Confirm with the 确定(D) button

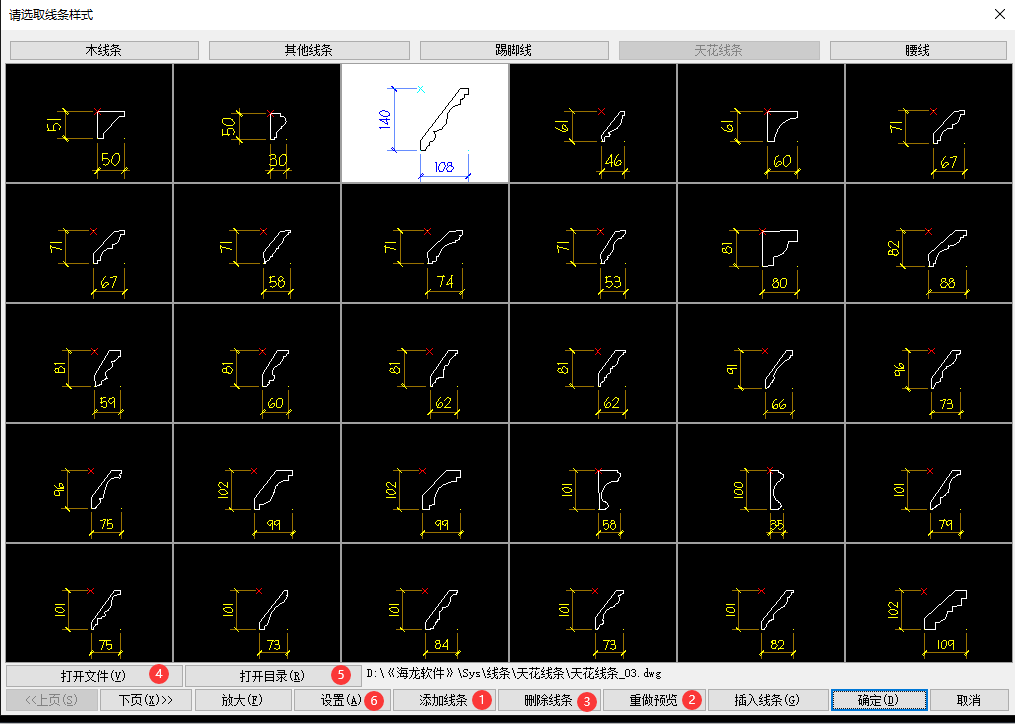879,700
